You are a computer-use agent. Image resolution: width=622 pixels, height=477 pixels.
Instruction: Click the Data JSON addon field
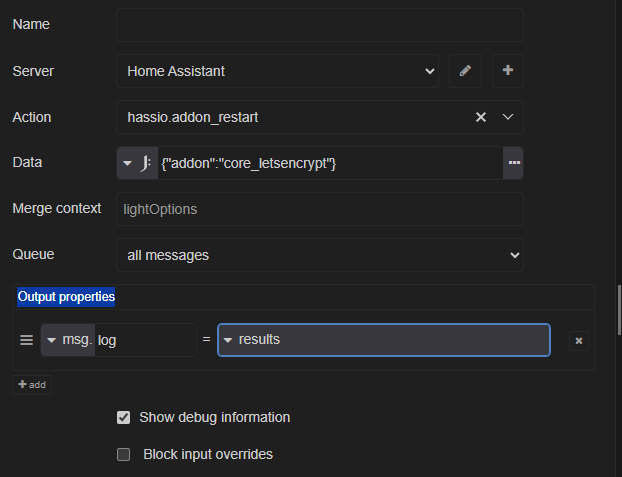pyautogui.click(x=328, y=162)
